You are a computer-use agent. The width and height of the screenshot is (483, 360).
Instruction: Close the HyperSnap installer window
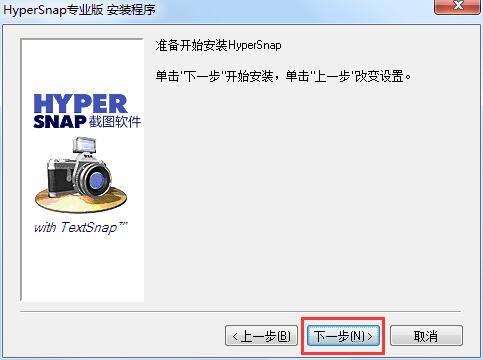[458, 6]
